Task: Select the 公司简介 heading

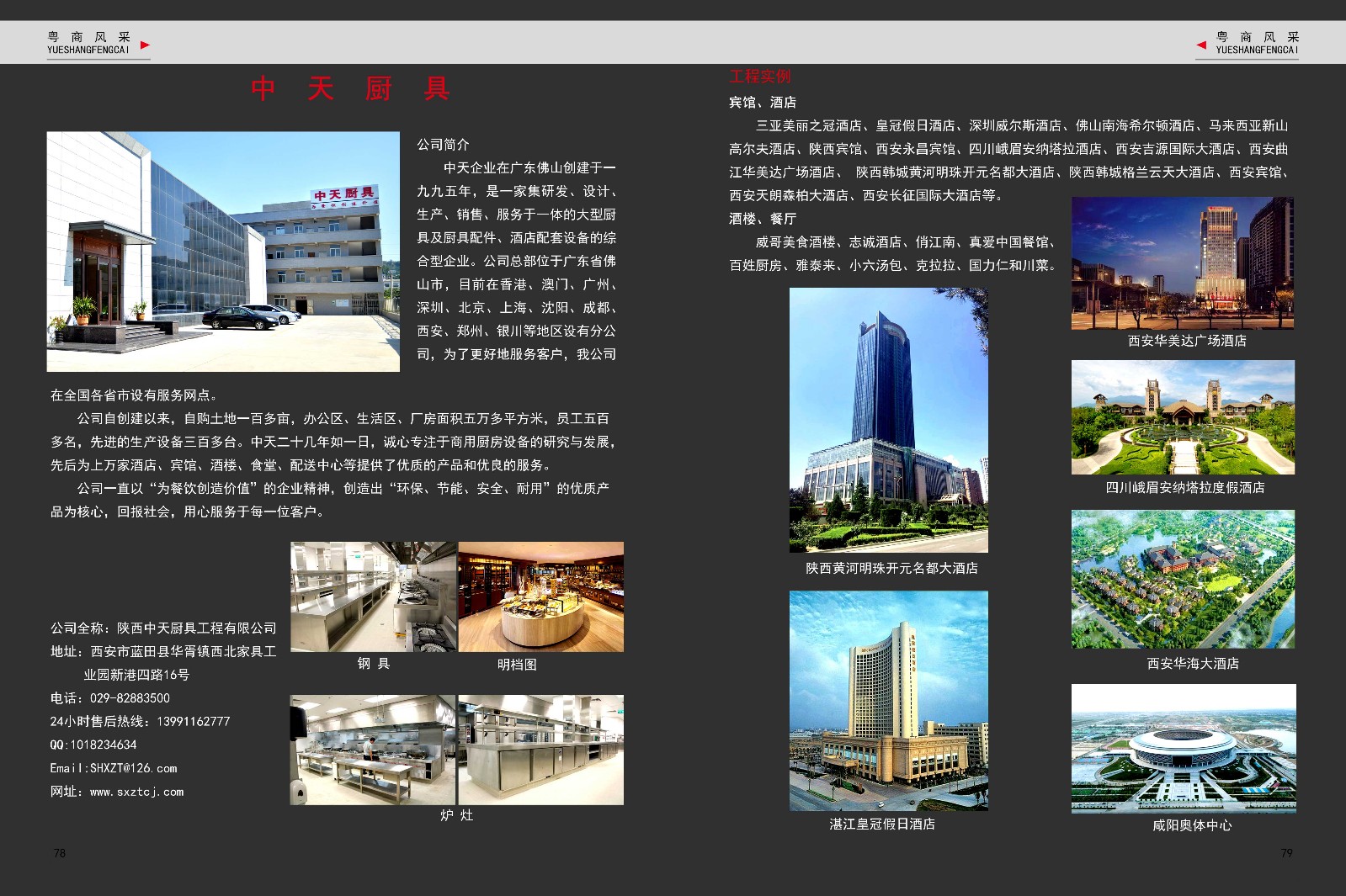Action: (x=443, y=145)
